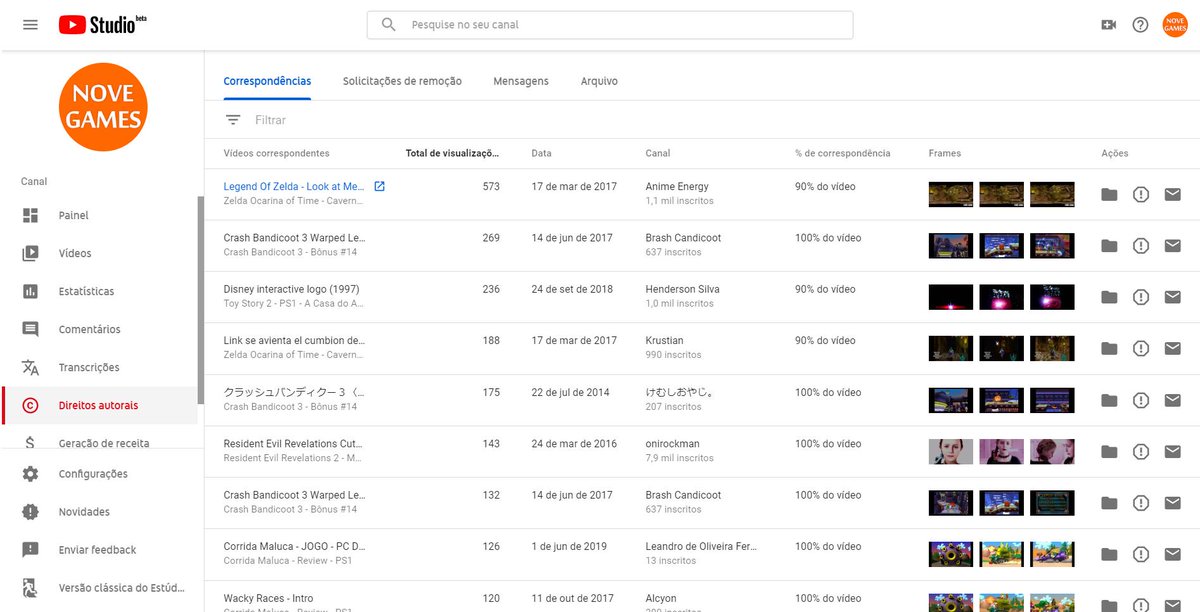Open the create video camera icon
This screenshot has height=612, width=1200.
1108,25
